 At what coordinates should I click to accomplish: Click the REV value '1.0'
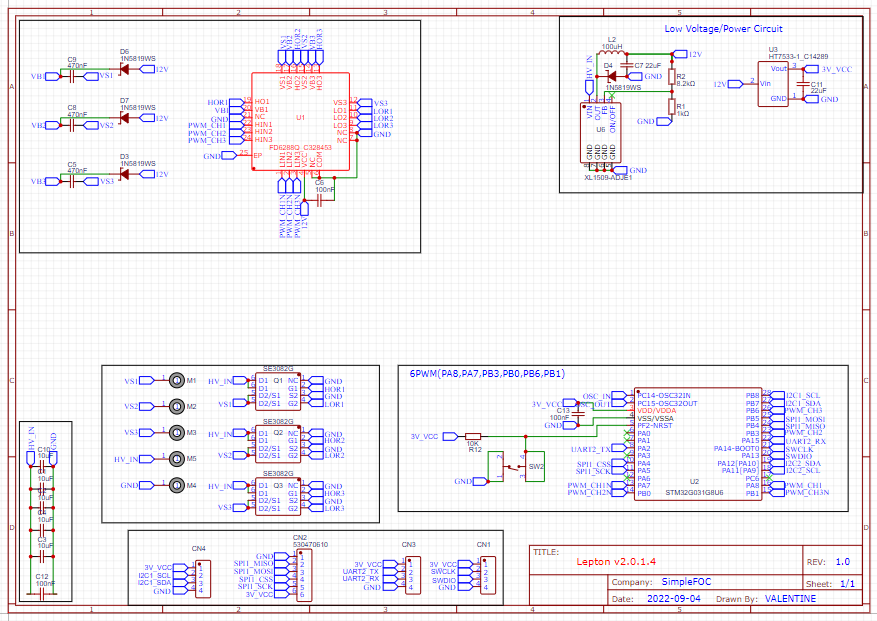pos(842,562)
